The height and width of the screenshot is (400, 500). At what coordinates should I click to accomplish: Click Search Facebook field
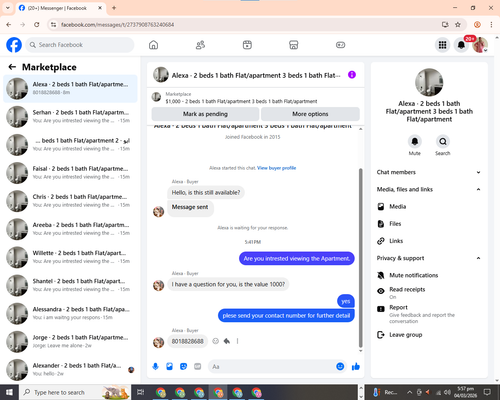pos(80,45)
